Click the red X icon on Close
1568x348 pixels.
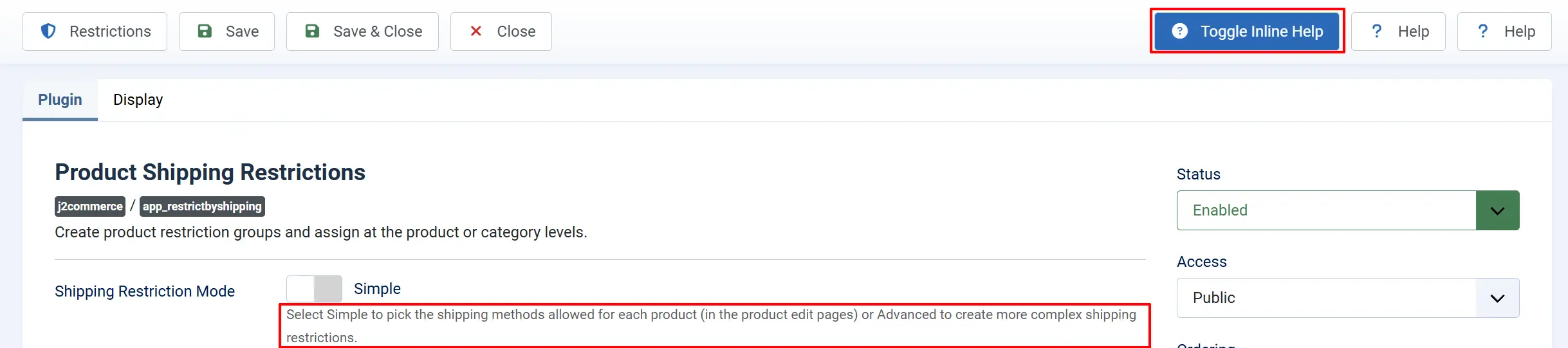(476, 31)
